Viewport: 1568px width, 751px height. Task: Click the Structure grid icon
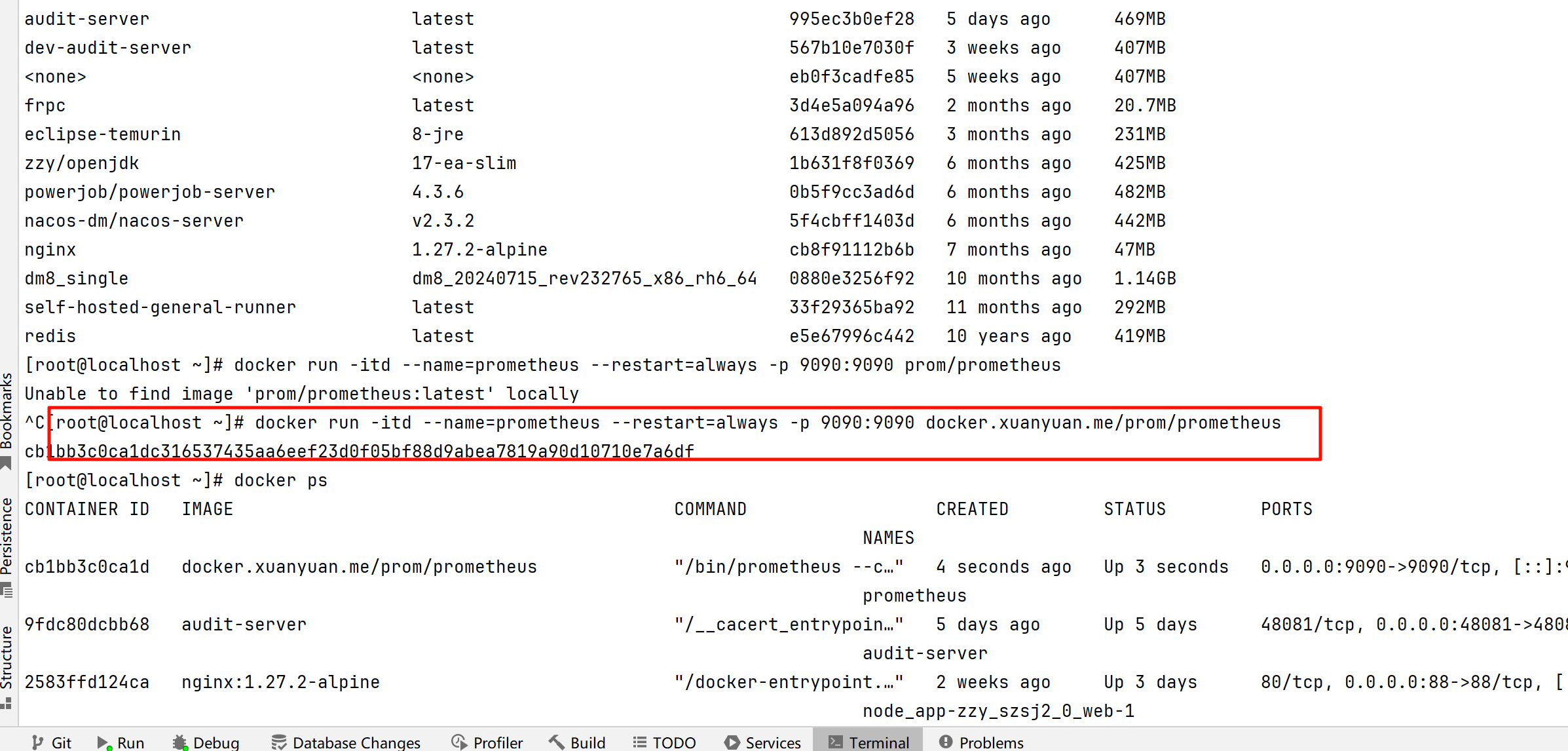(x=7, y=704)
